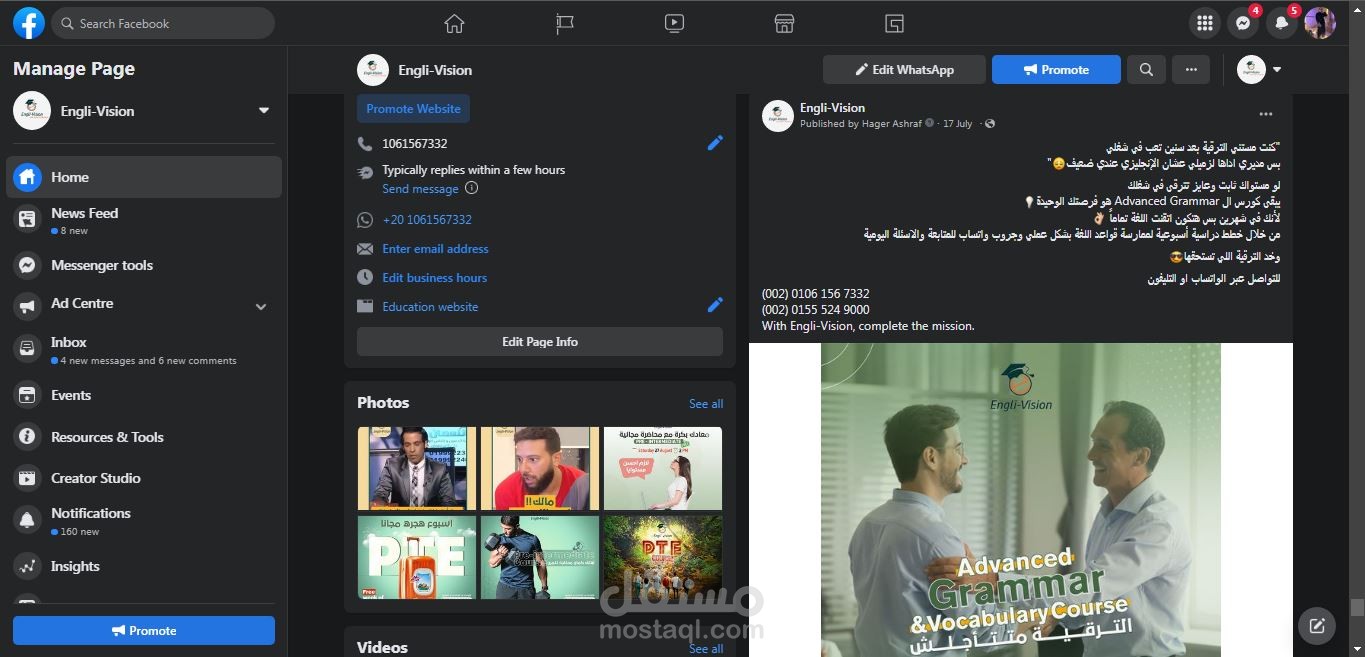Image resolution: width=1365 pixels, height=657 pixels.
Task: Open the woman pointing up photo thumbnail
Action: pos(663,468)
